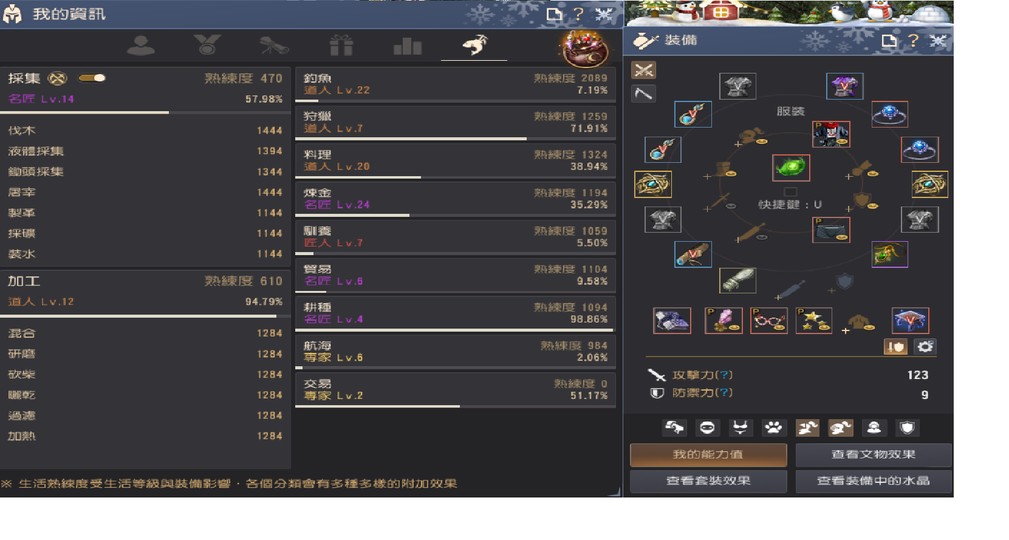Expand the 煉金 skill row
This screenshot has width=1009, height=540.
(x=455, y=200)
